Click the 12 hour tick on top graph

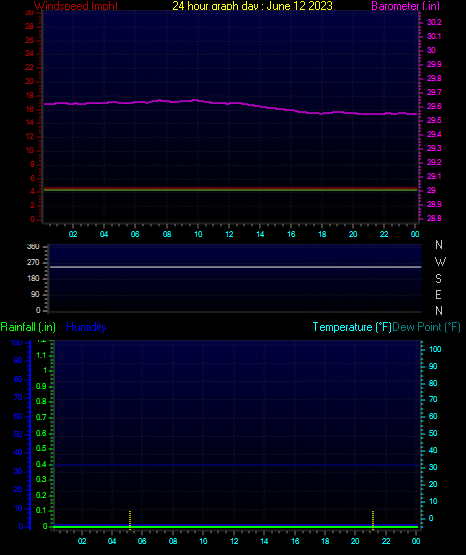coord(229,234)
